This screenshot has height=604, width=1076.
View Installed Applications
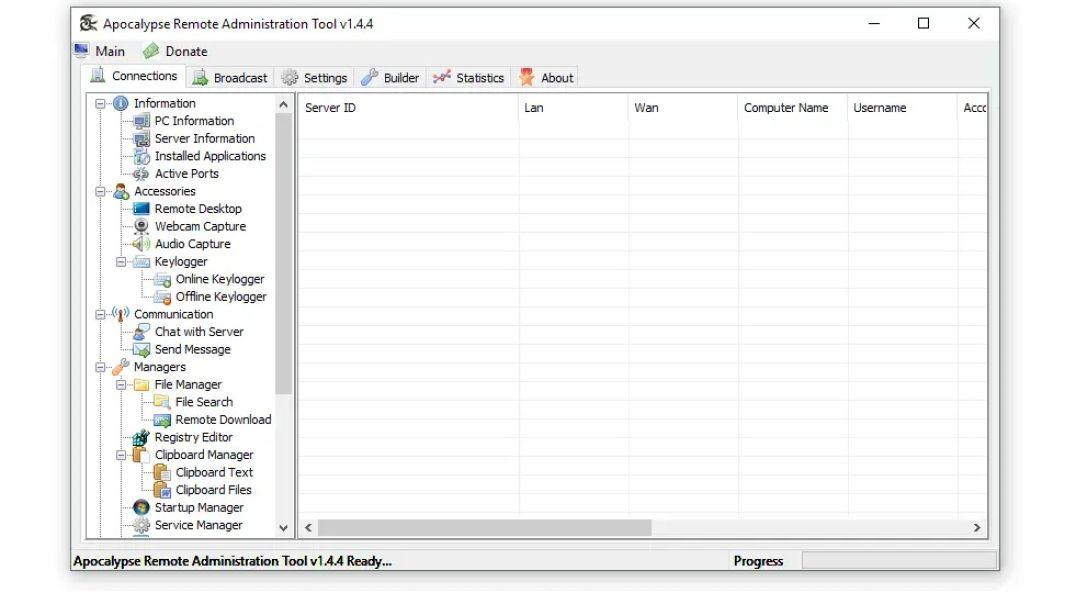coord(209,155)
